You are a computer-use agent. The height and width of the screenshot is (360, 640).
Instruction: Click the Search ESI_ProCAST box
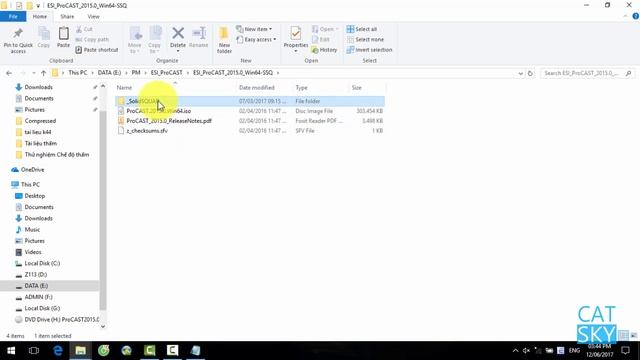[x=587, y=73]
